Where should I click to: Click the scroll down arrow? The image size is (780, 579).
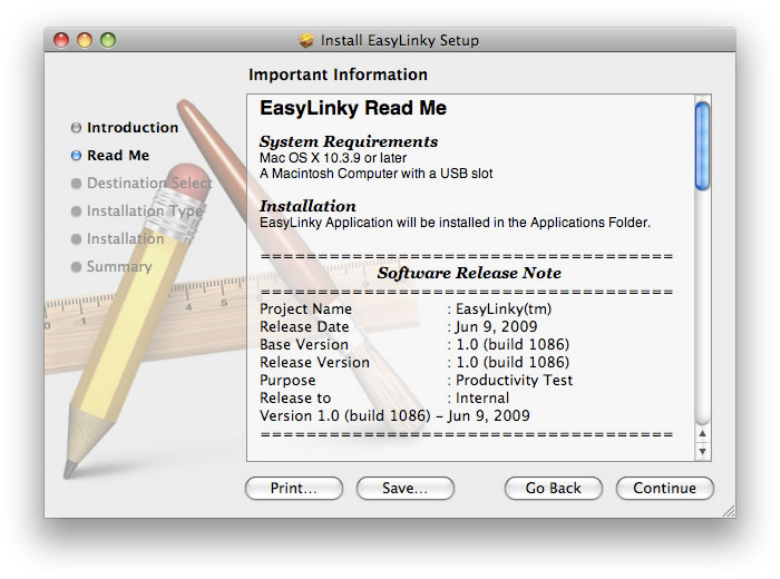click(x=702, y=451)
